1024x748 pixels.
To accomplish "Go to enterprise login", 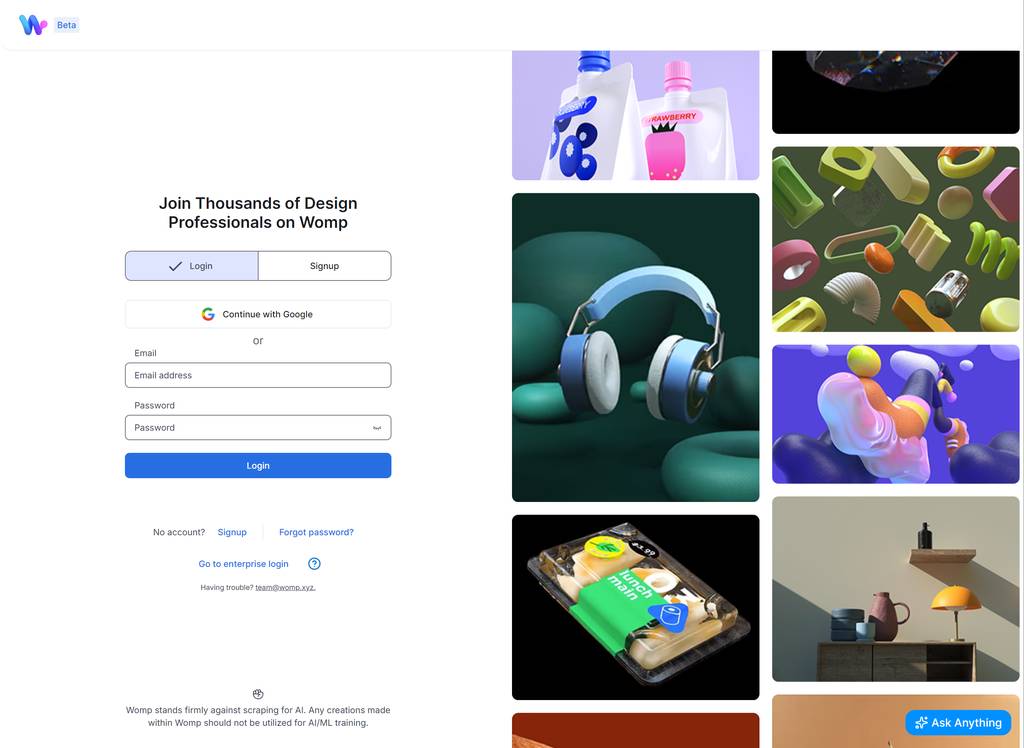I will [244, 564].
